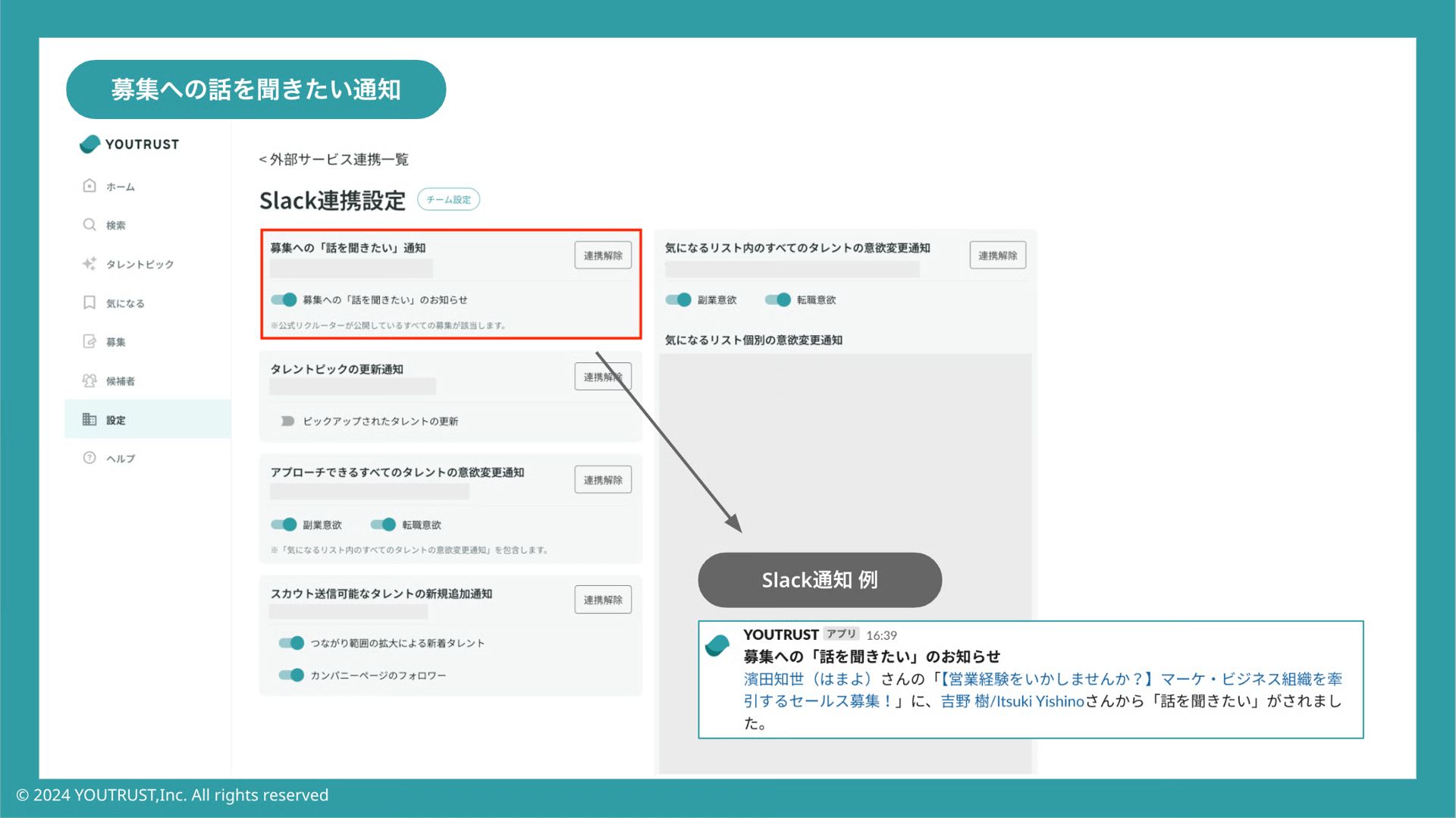Click YOUTRUST sender name in Slack message

pyautogui.click(x=780, y=635)
